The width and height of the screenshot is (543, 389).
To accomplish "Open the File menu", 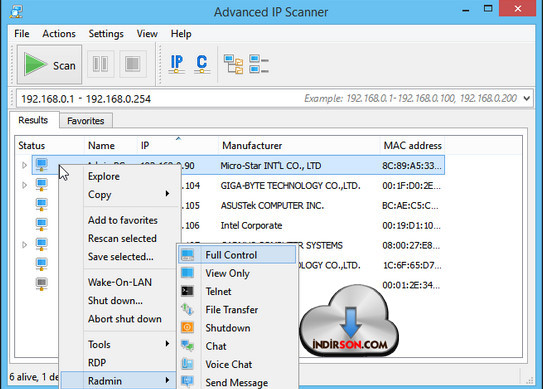I will (x=21, y=34).
